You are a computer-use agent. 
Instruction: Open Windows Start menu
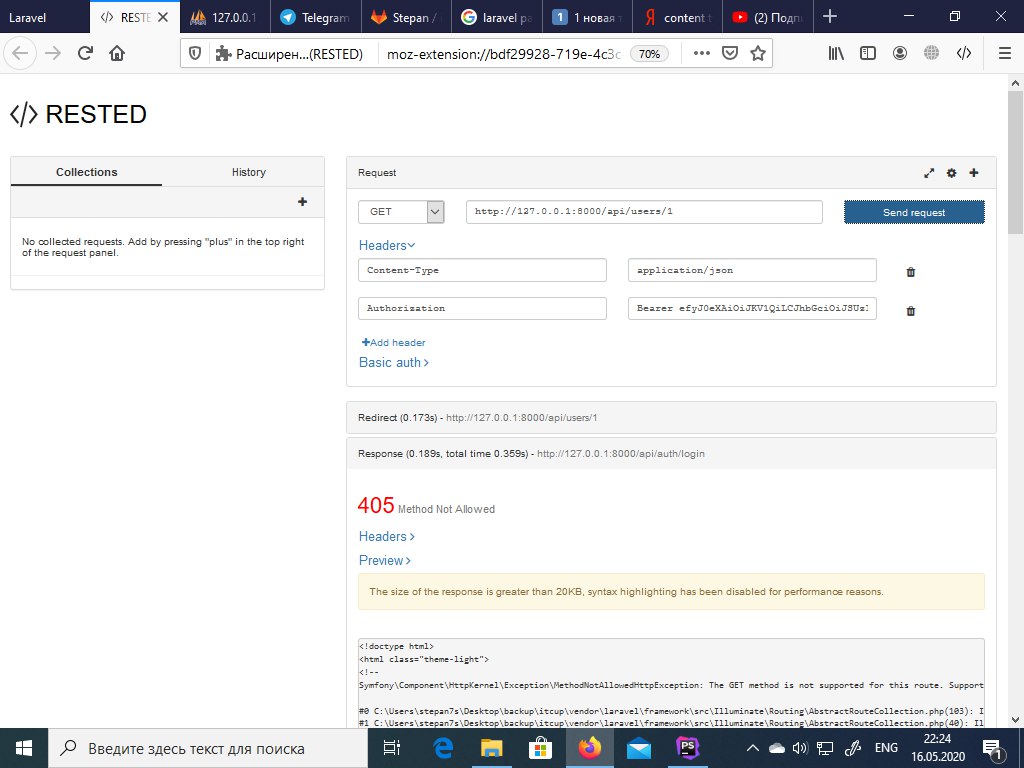click(24, 748)
